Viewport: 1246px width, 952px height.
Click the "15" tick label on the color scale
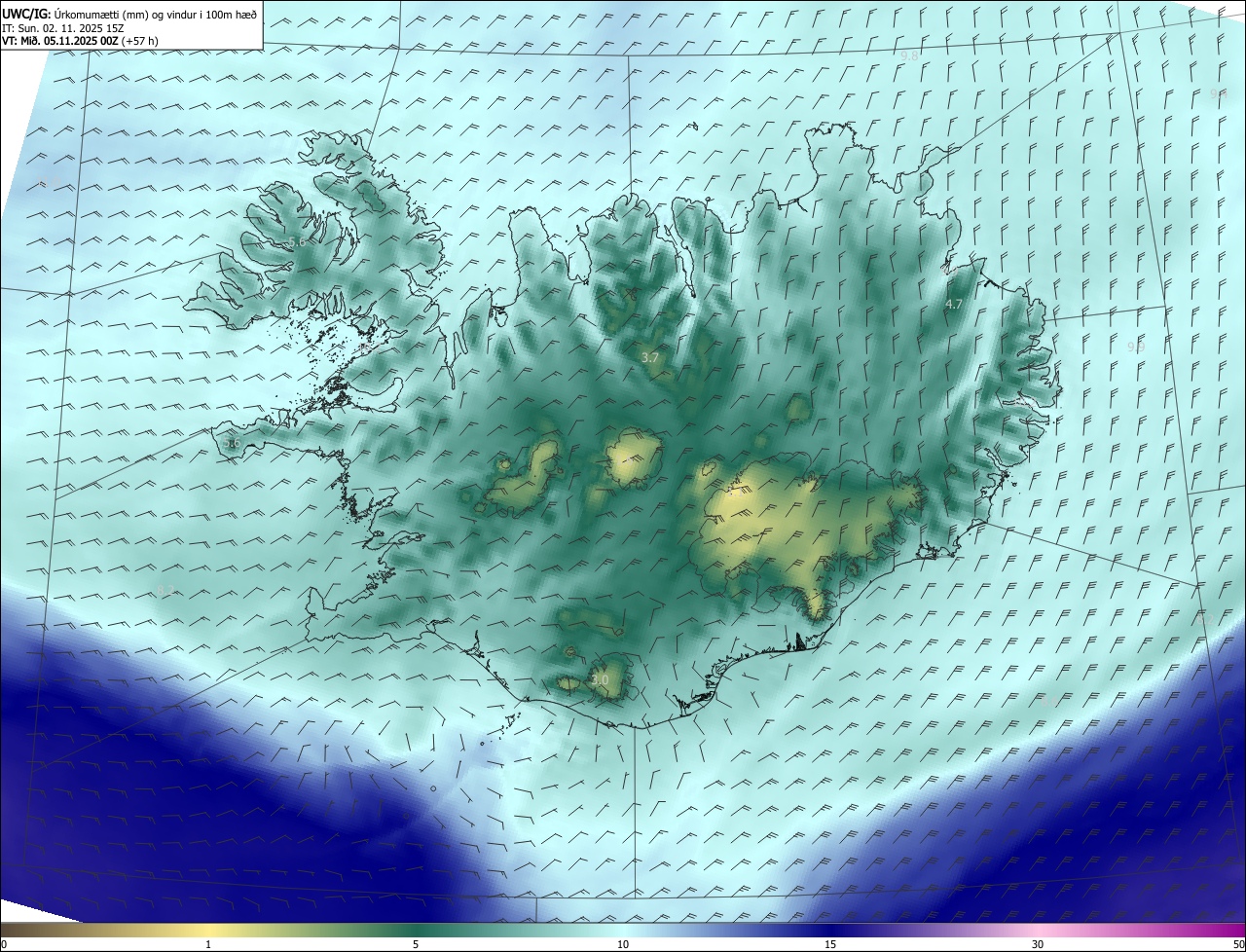(830, 944)
